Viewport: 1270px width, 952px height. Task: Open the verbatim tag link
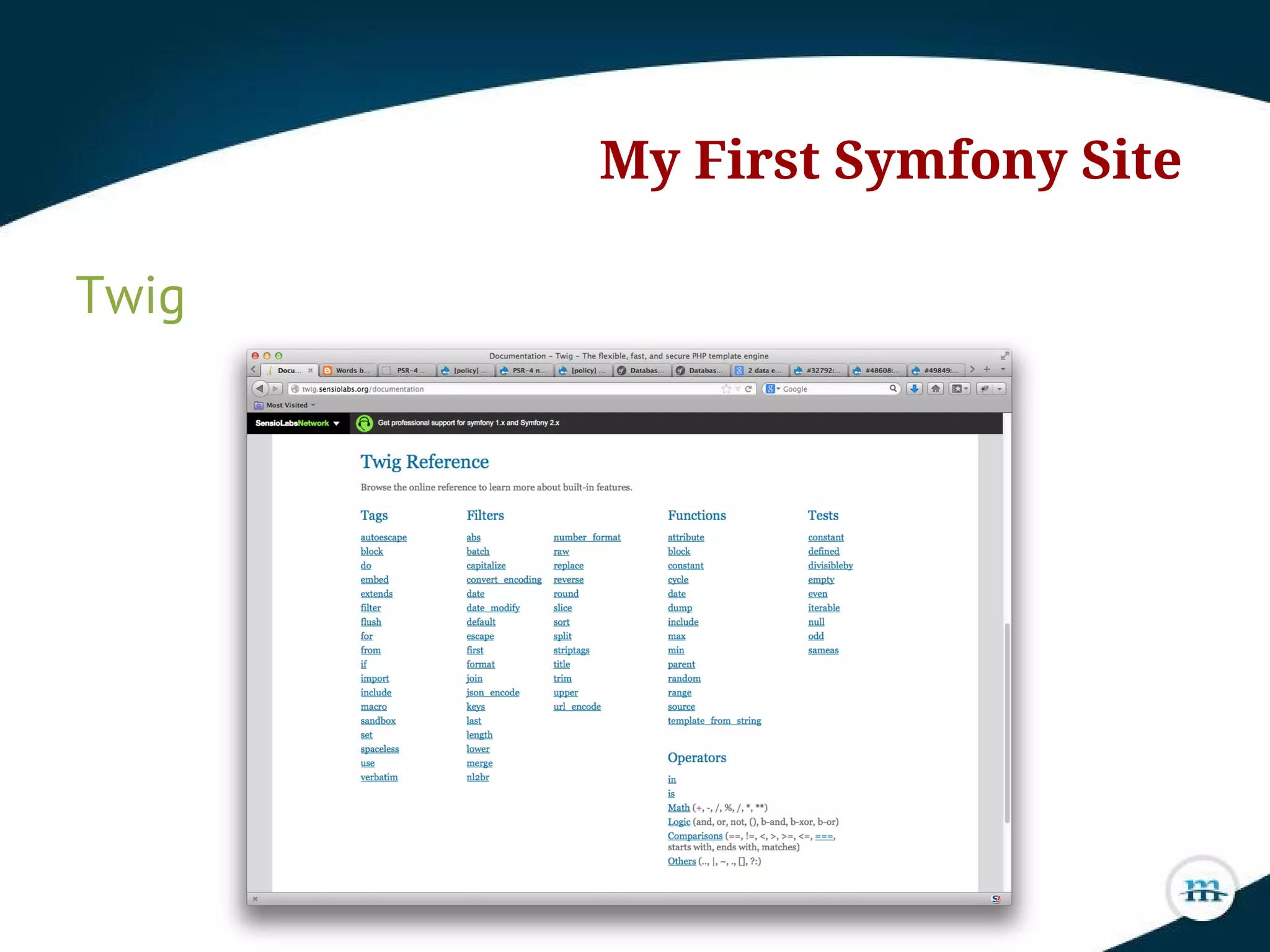tap(379, 777)
